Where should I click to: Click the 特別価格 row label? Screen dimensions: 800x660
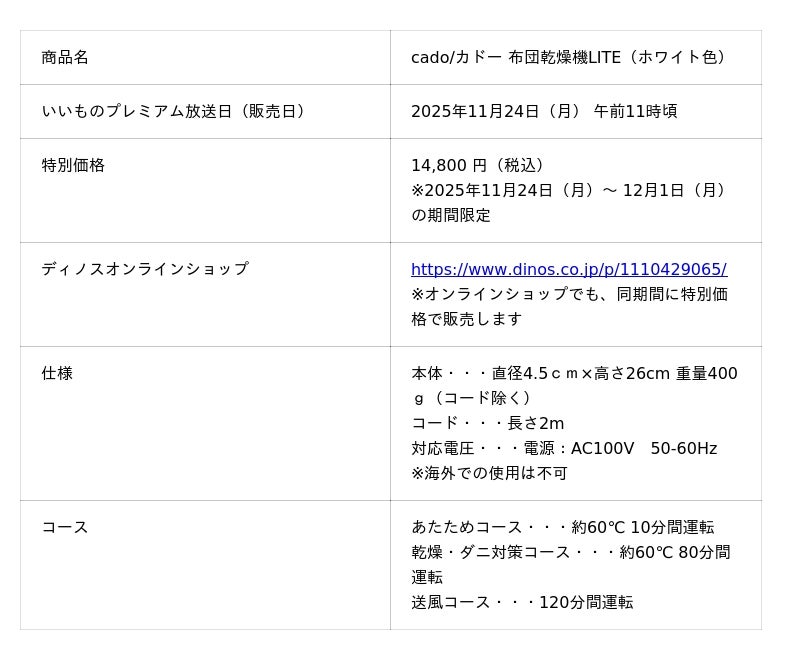click(73, 165)
